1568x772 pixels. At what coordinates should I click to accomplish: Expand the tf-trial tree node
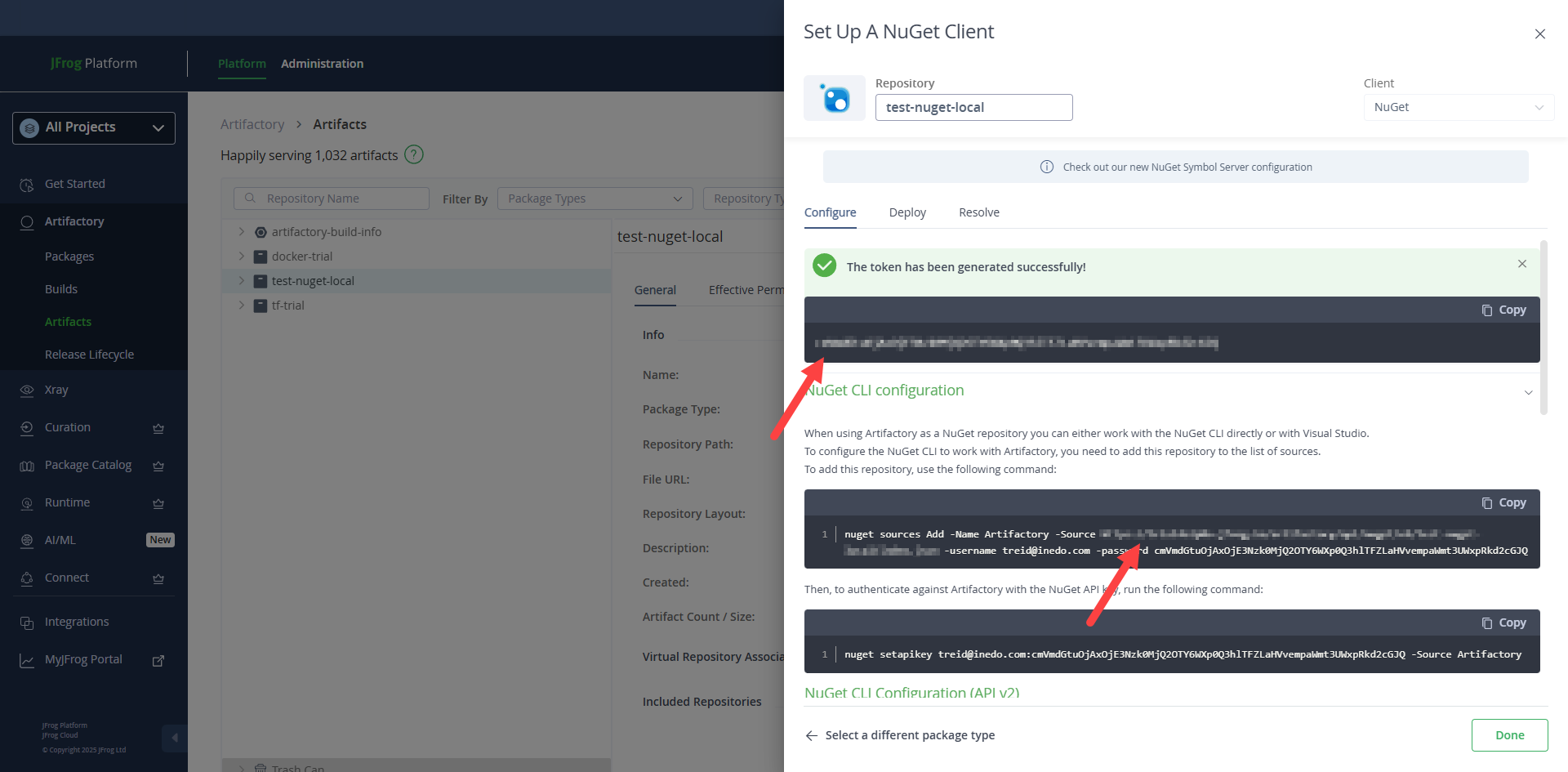[x=241, y=306]
